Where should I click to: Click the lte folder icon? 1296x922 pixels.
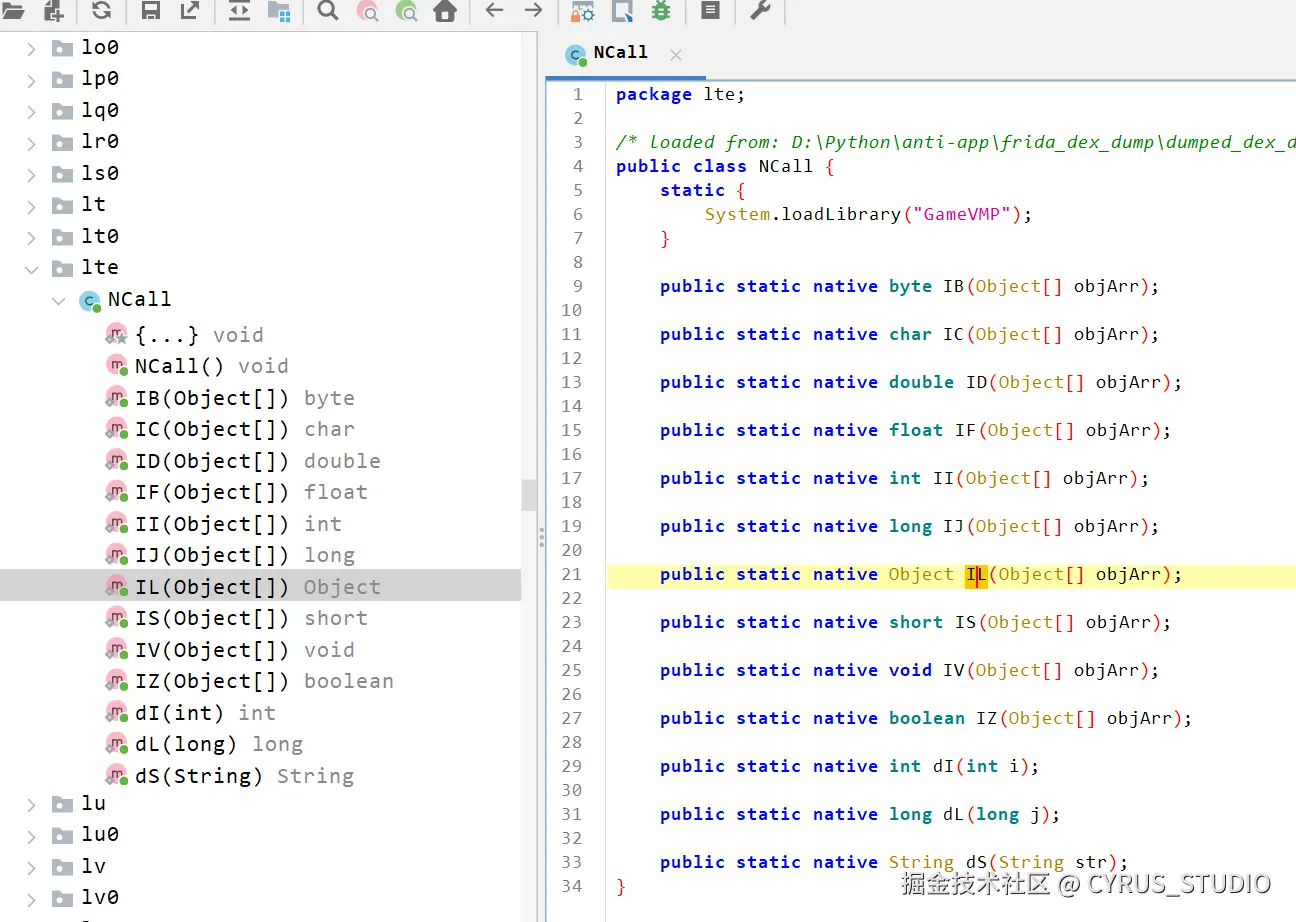click(63, 268)
